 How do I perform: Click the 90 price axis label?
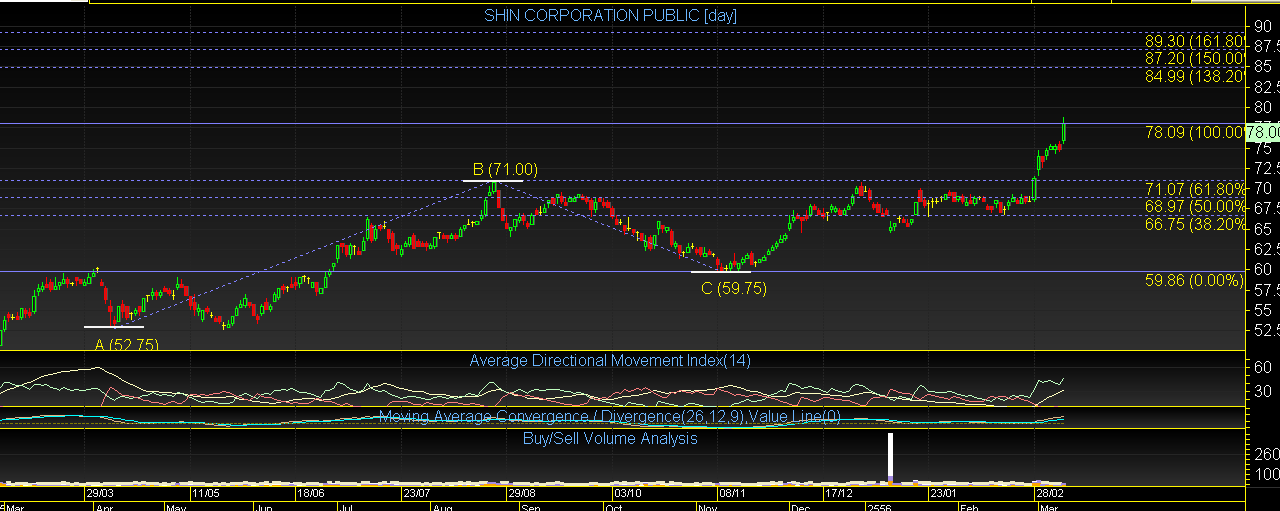tap(1261, 26)
